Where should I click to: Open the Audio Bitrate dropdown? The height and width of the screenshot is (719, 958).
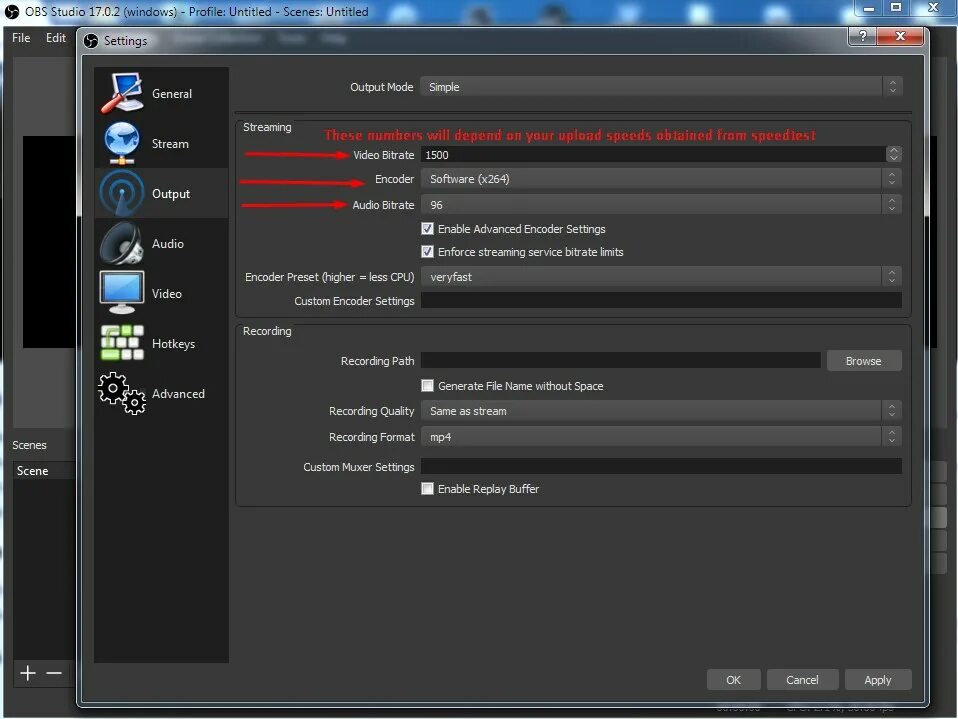click(x=661, y=205)
